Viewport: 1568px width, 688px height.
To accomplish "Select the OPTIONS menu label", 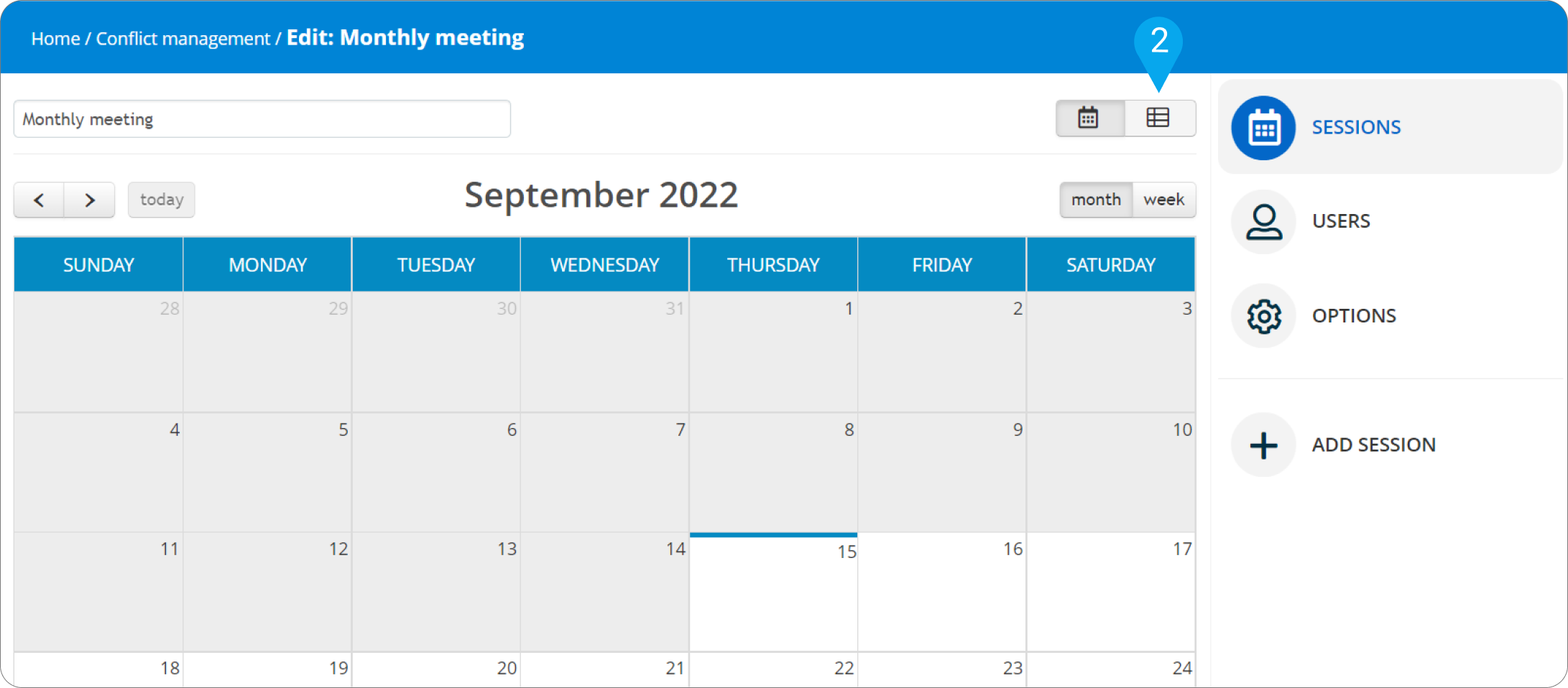I will (x=1354, y=316).
